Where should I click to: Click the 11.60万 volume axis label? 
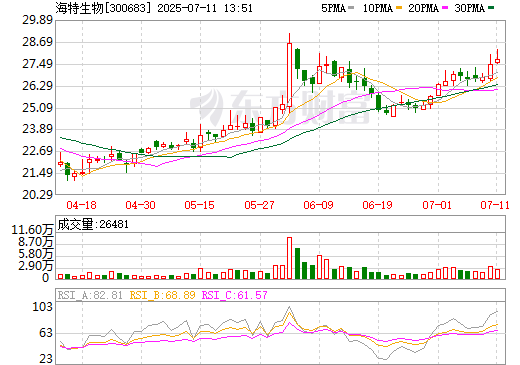[32, 230]
